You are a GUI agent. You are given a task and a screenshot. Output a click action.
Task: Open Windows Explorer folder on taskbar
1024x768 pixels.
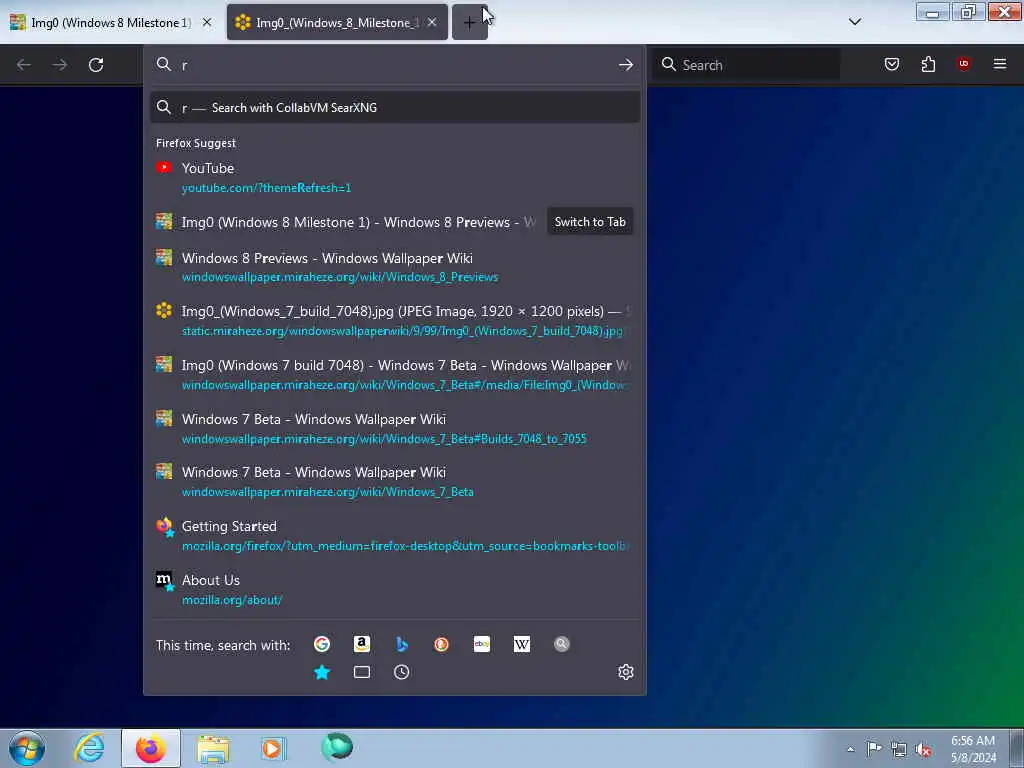(x=213, y=748)
